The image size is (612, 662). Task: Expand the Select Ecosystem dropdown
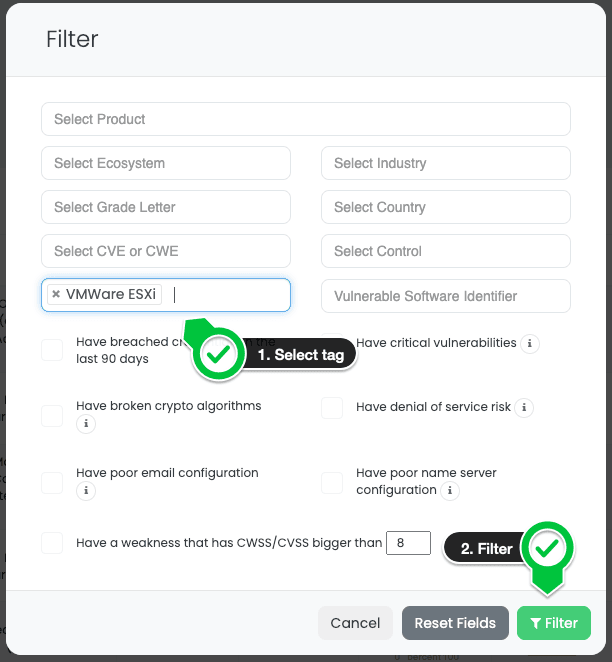[x=166, y=163]
